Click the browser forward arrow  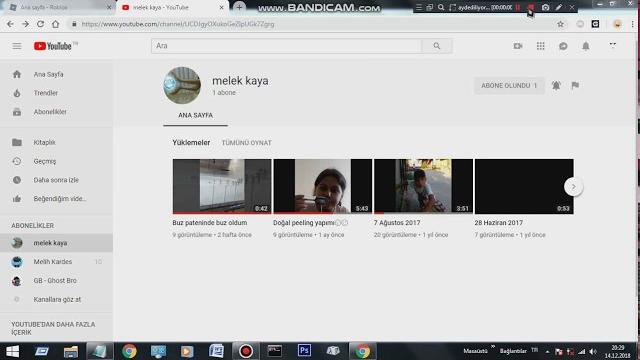25,24
